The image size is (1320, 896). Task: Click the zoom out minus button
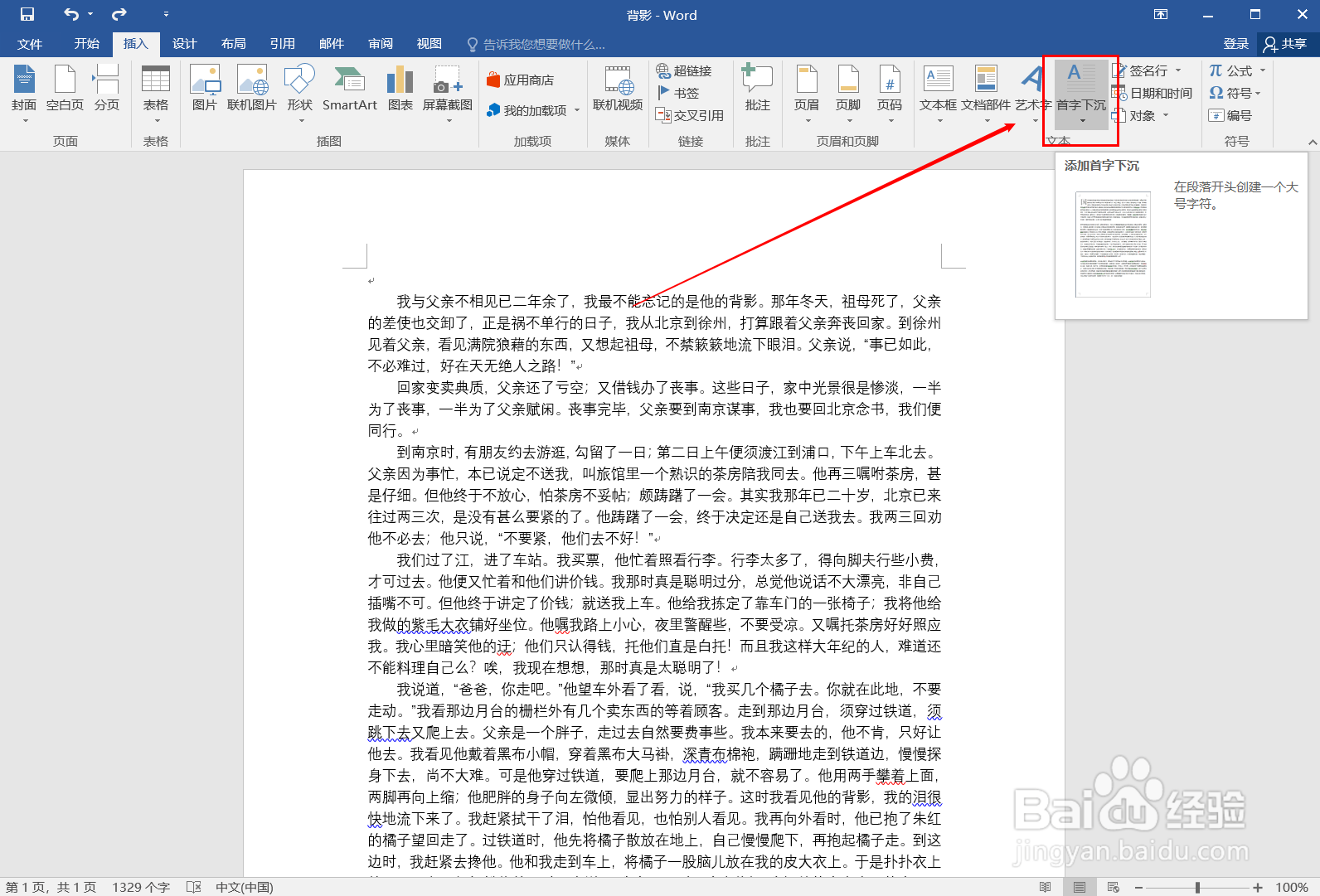click(1138, 887)
